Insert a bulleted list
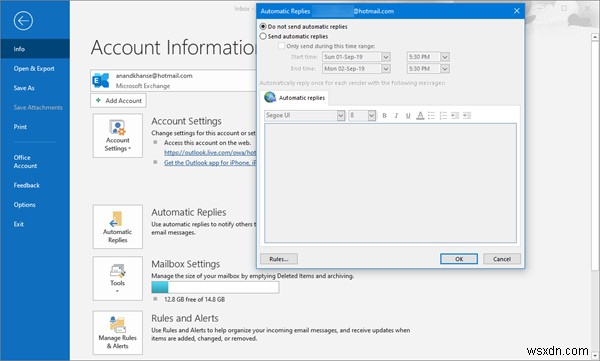Viewport: 600px width, 361px height. (x=432, y=116)
